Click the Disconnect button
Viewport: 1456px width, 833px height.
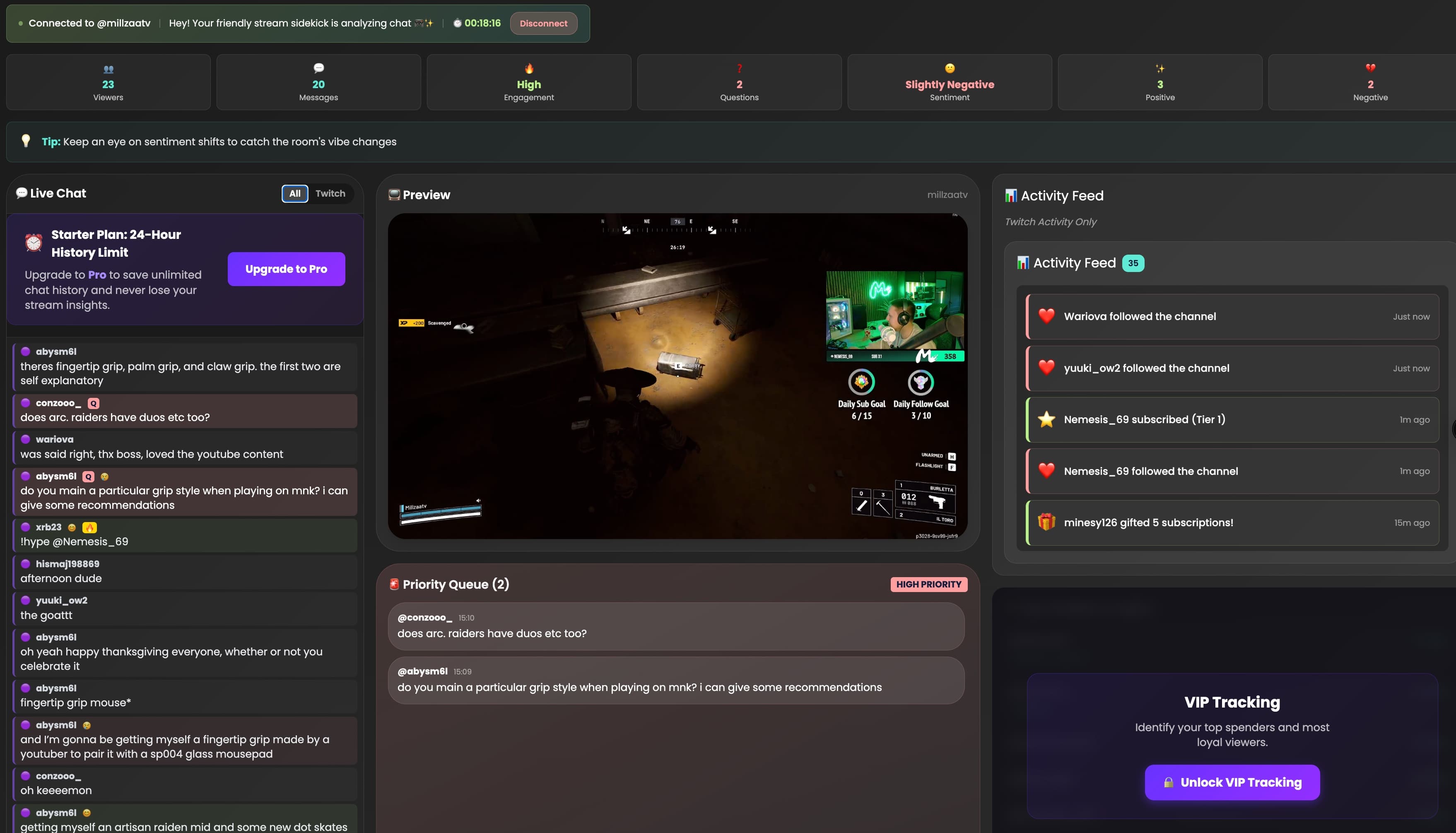pos(543,24)
